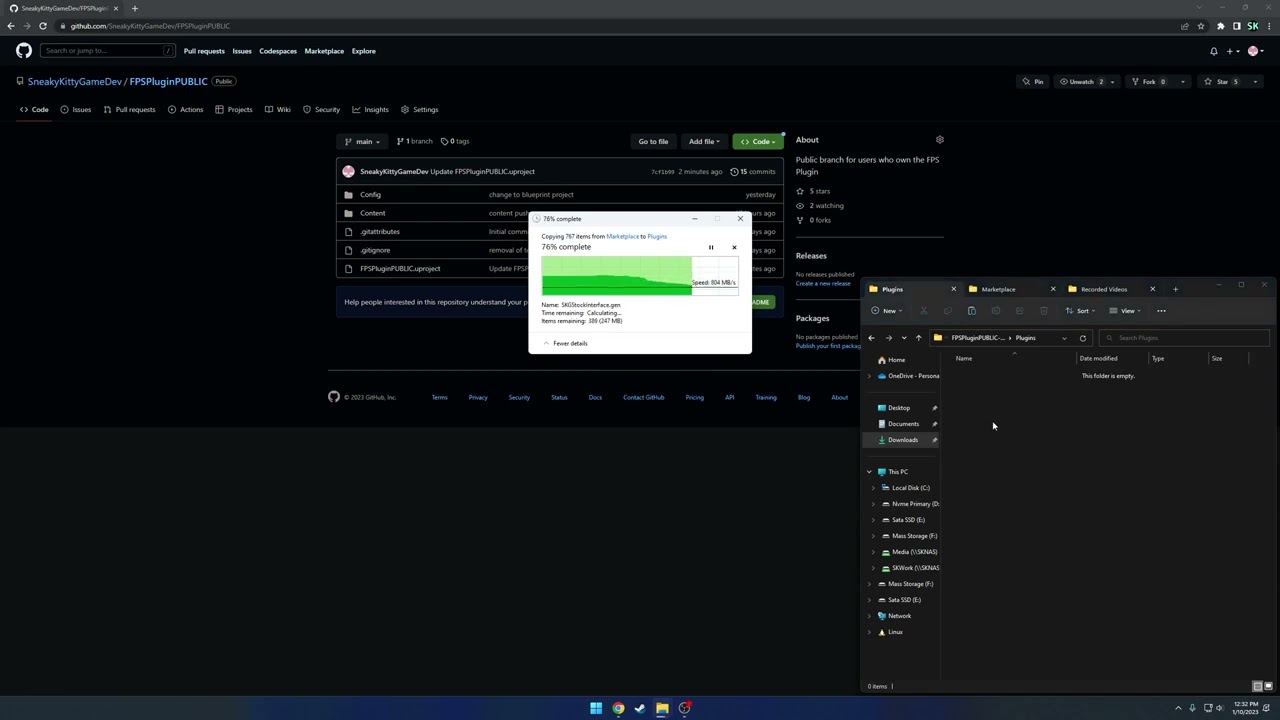Switch Explorer to large thumbnails view icon
Image resolution: width=1280 pixels, height=720 pixels.
(x=1268, y=686)
